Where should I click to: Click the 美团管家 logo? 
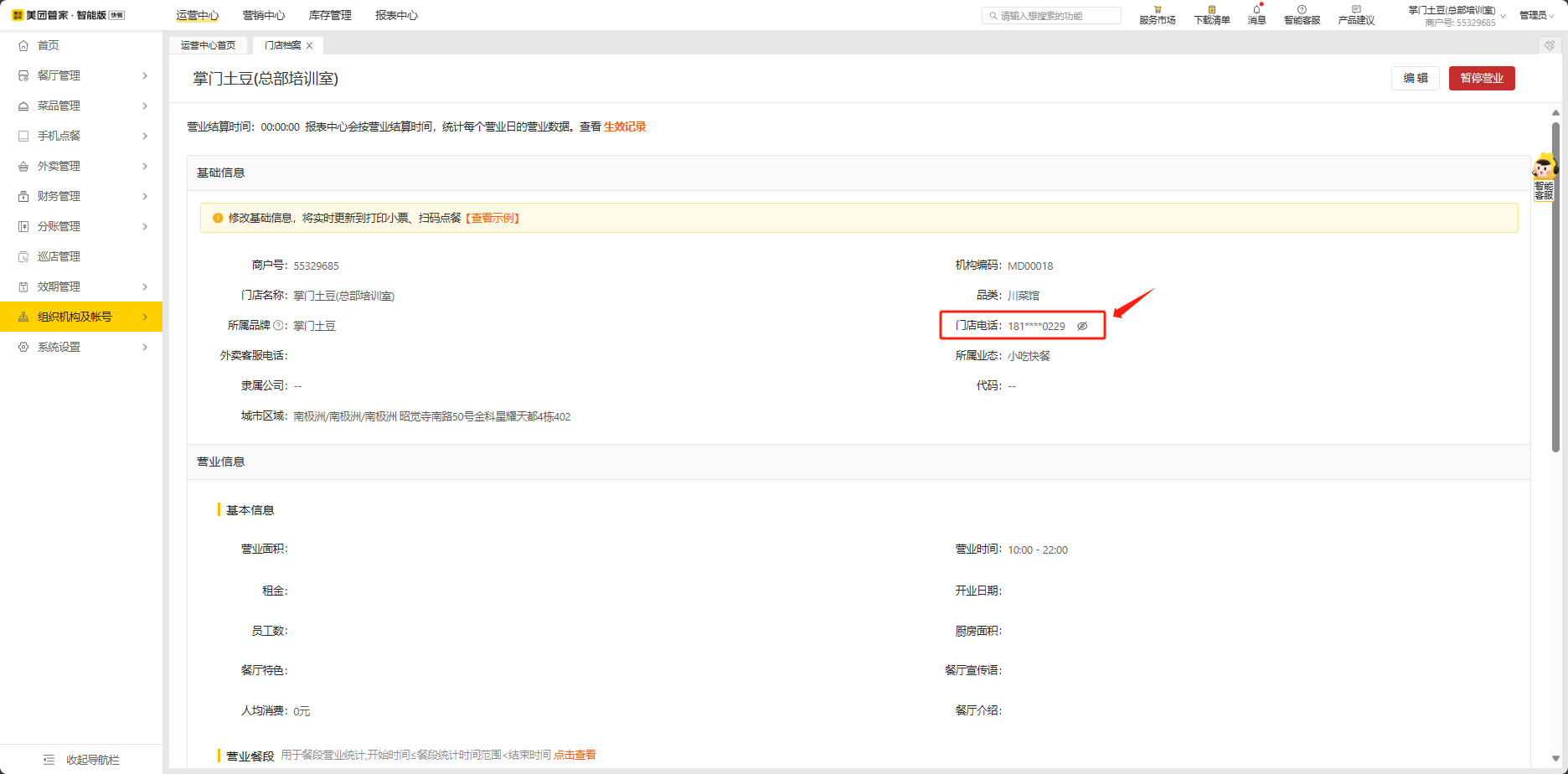[x=69, y=15]
